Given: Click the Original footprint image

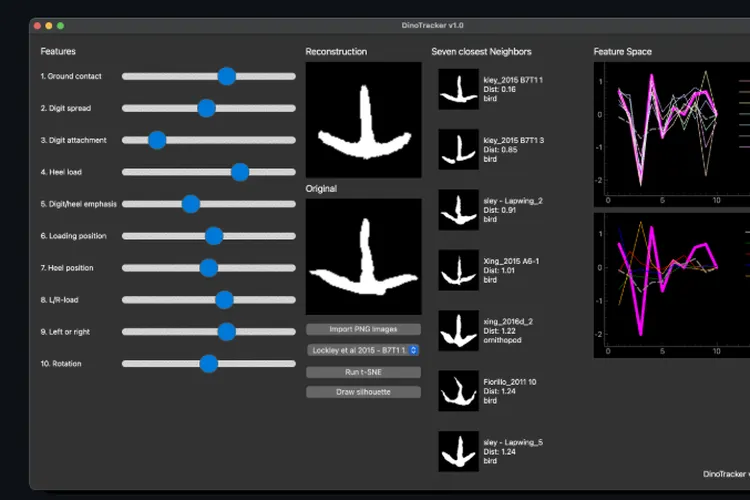Looking at the screenshot, I should click(x=363, y=257).
